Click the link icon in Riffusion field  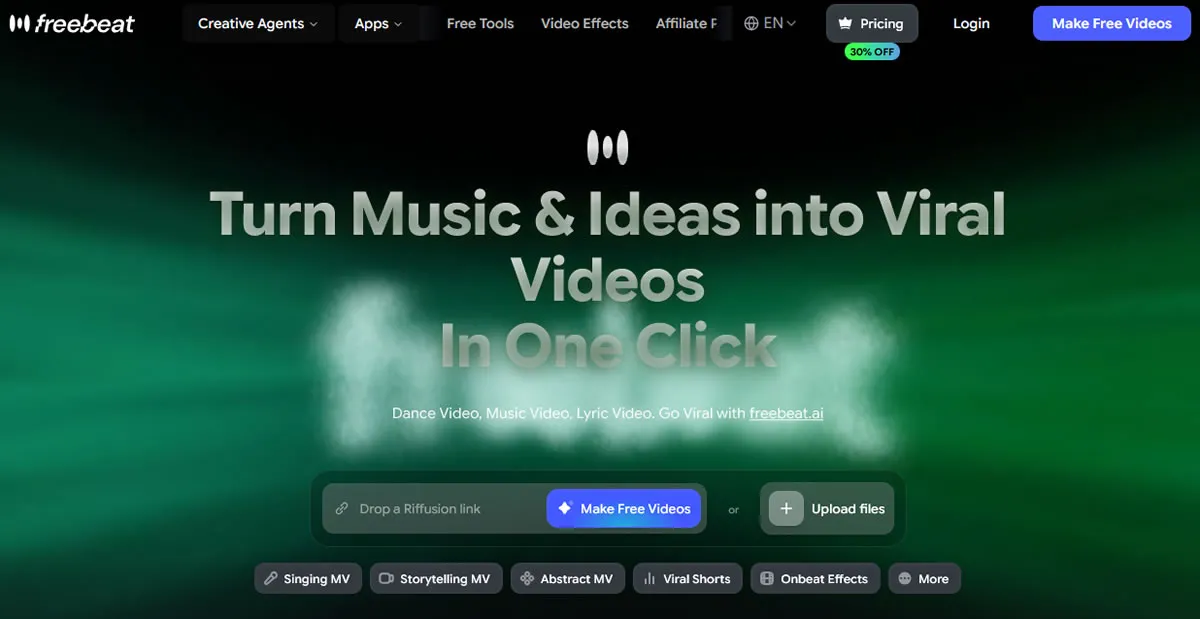tap(342, 509)
